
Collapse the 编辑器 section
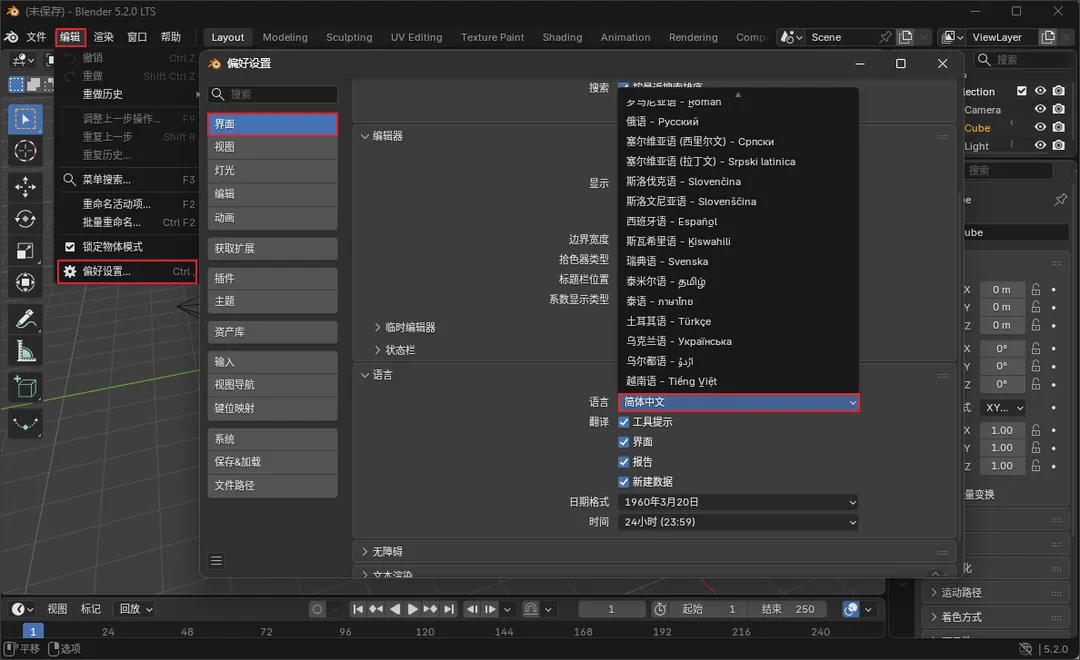364,136
